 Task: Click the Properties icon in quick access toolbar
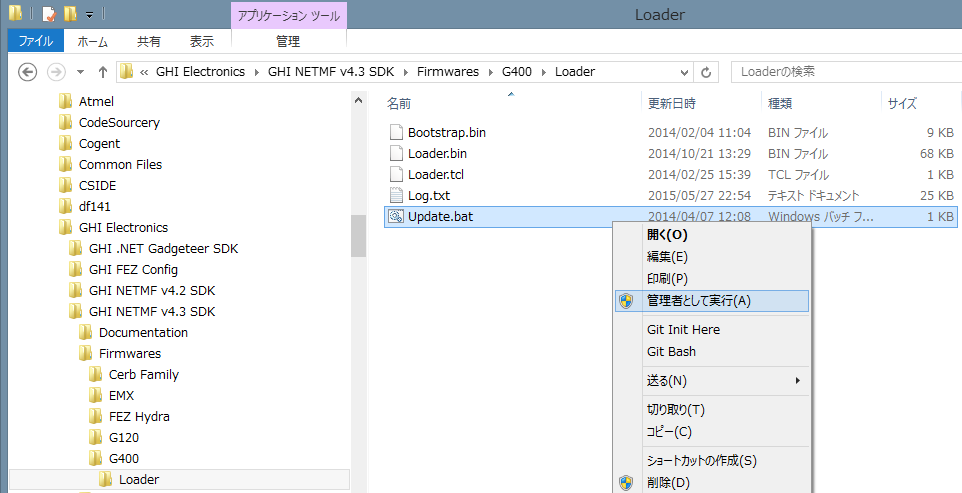click(48, 14)
